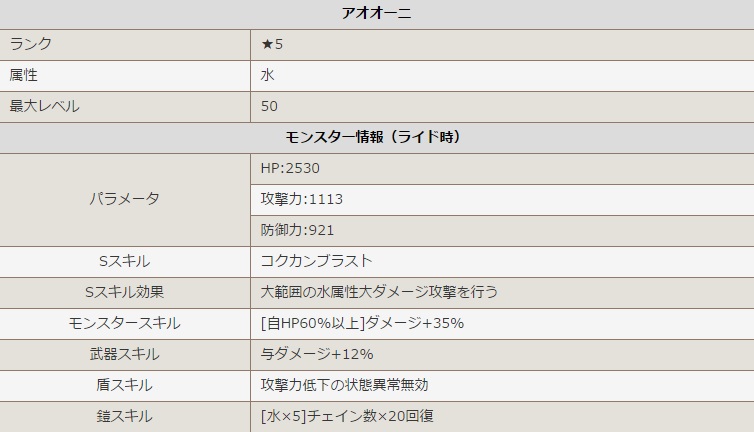Select the 最大レベル label cell

[44, 106]
